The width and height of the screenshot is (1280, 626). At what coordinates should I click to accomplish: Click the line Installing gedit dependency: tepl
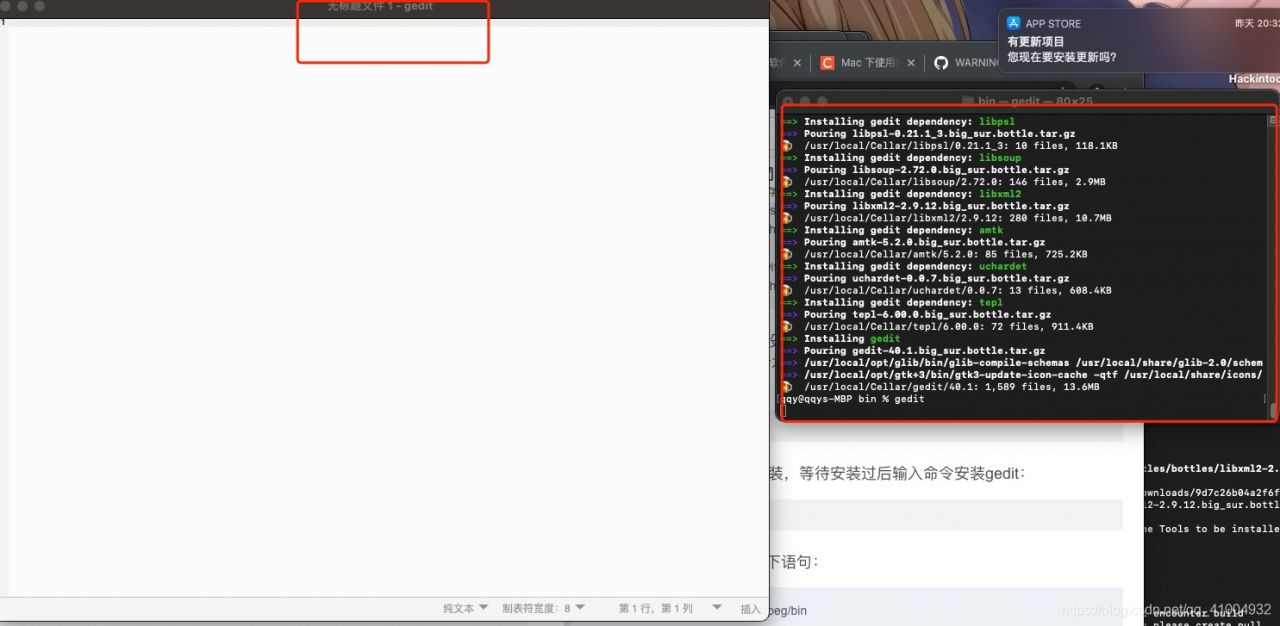click(x=893, y=302)
